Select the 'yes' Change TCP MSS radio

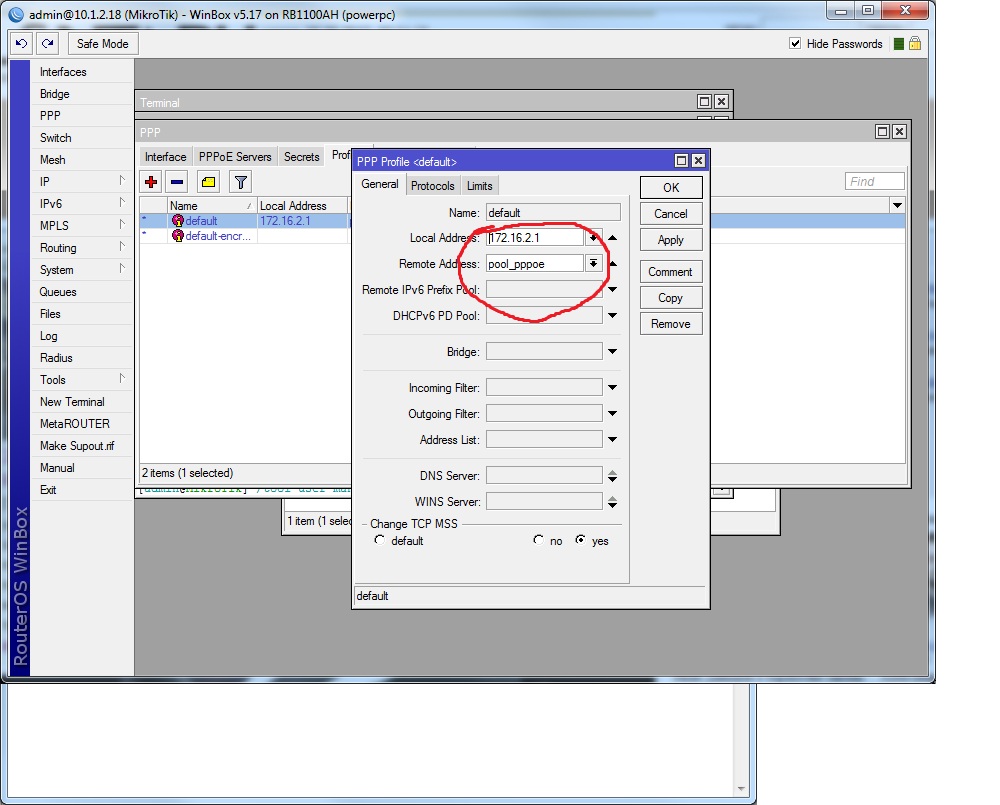(x=580, y=540)
